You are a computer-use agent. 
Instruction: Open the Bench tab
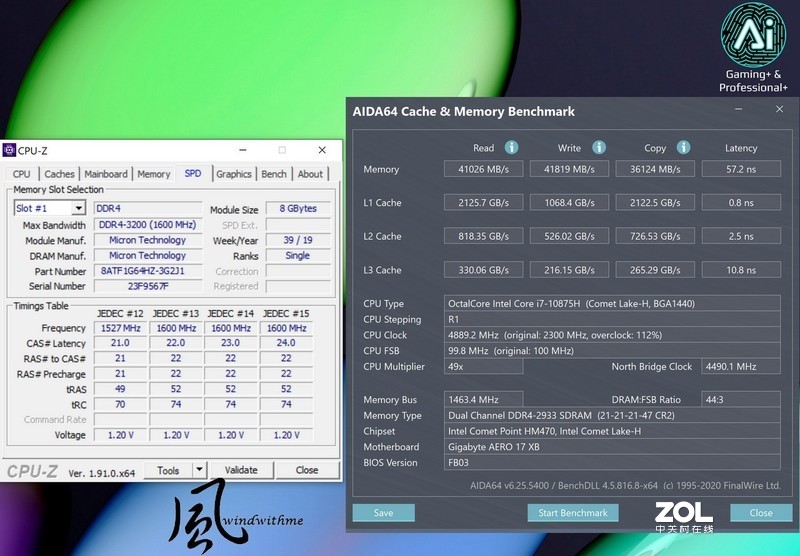(x=274, y=174)
